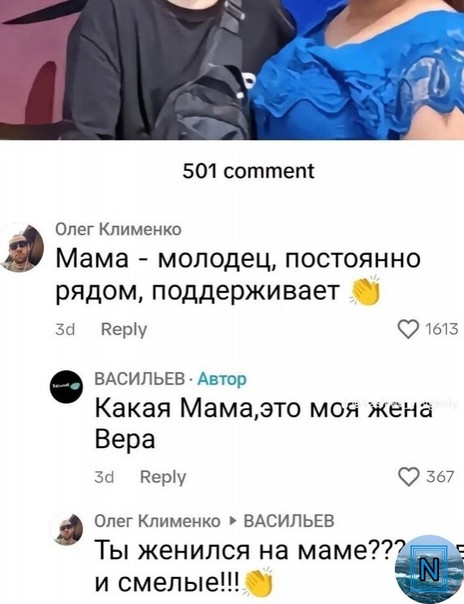Viewport: 464px width, 604px height.
Task: Open Олег Клименко's avatar on top comment
Action: 22,248
